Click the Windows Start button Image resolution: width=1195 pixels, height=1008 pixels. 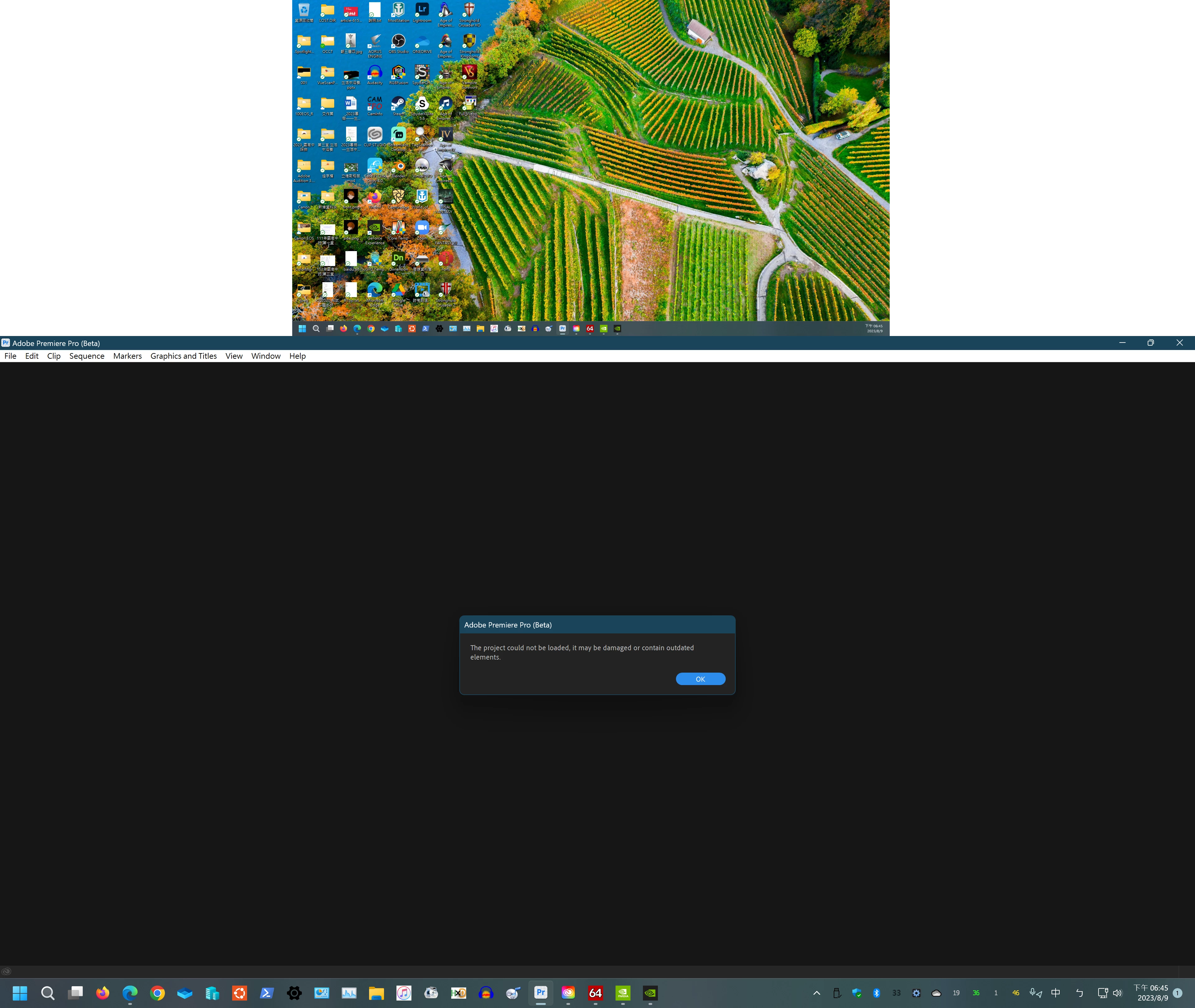coord(20,992)
